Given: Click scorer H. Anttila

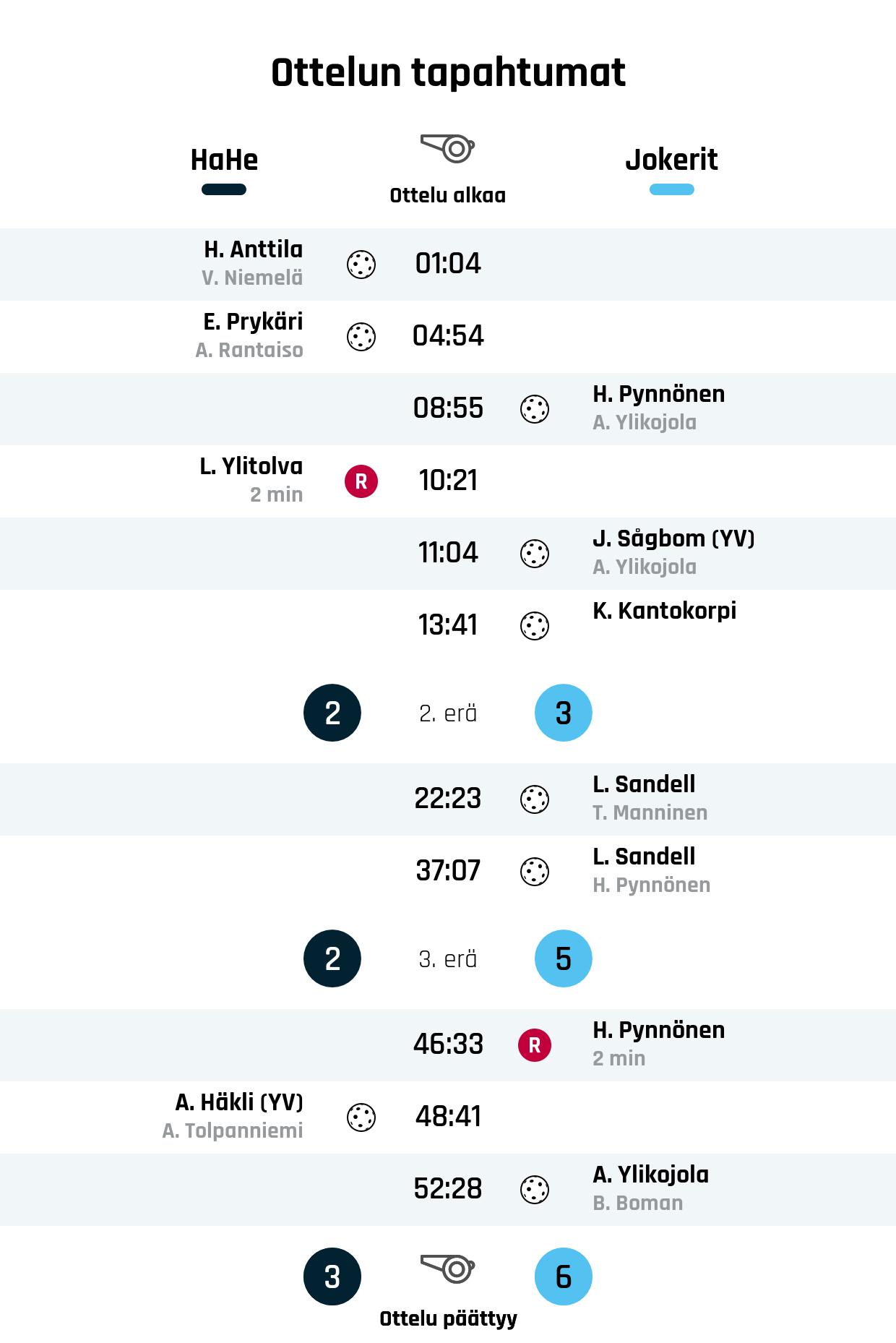Looking at the screenshot, I should [253, 249].
